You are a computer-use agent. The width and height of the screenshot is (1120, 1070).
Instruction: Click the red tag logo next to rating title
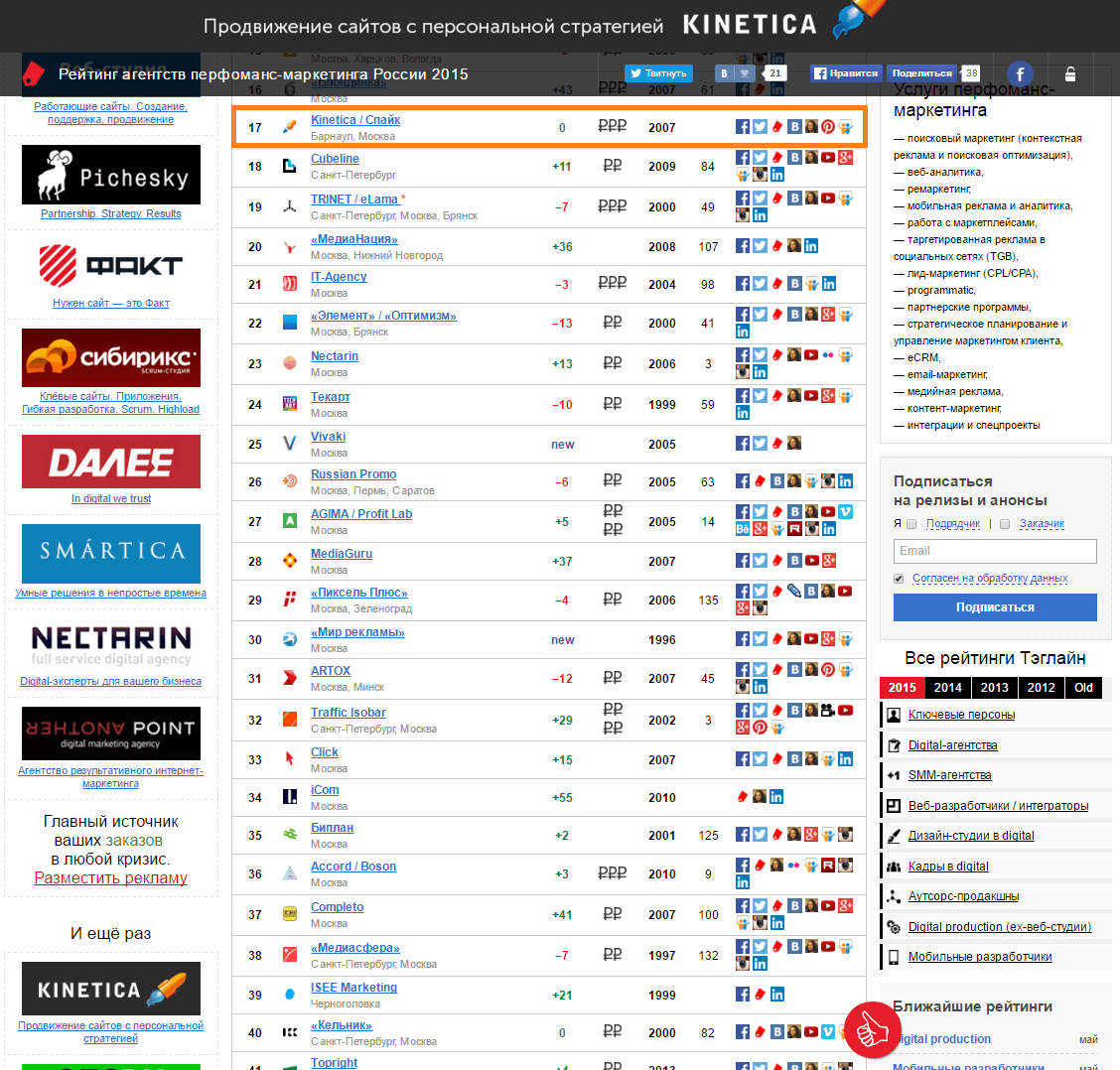tap(34, 72)
